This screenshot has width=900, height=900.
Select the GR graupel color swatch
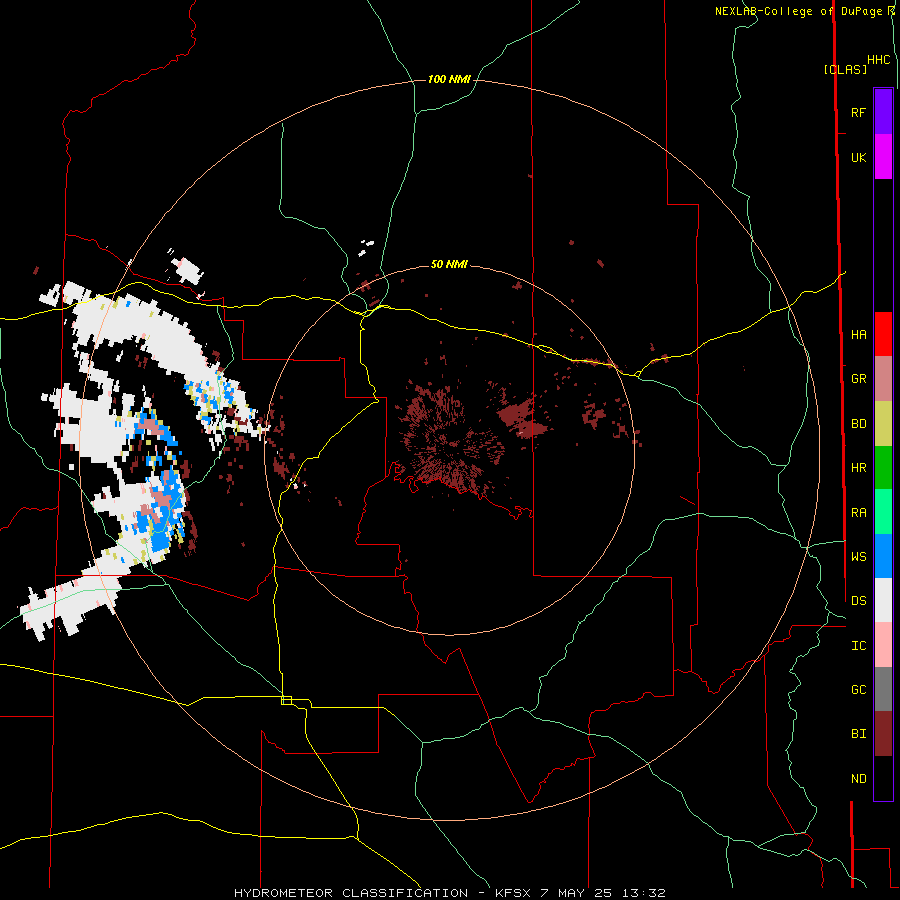pyautogui.click(x=883, y=379)
